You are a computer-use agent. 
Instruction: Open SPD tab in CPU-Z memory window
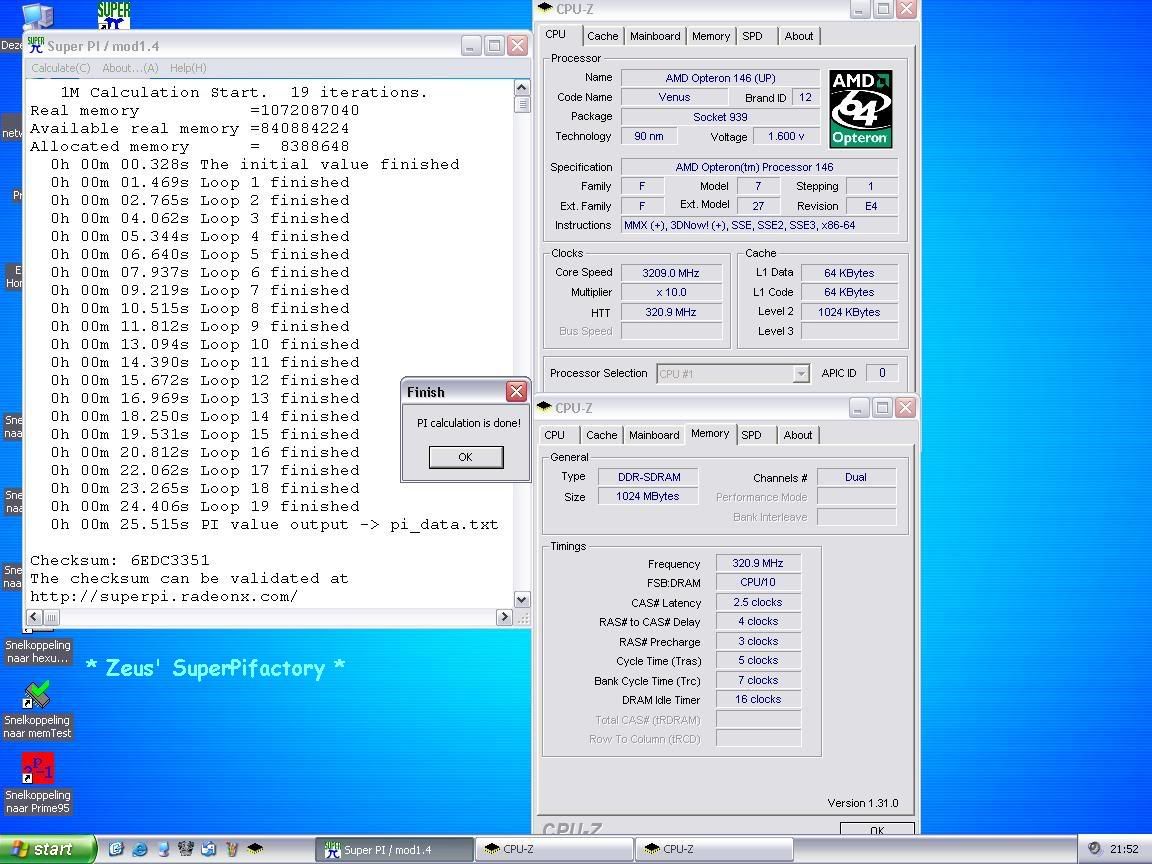(751, 435)
